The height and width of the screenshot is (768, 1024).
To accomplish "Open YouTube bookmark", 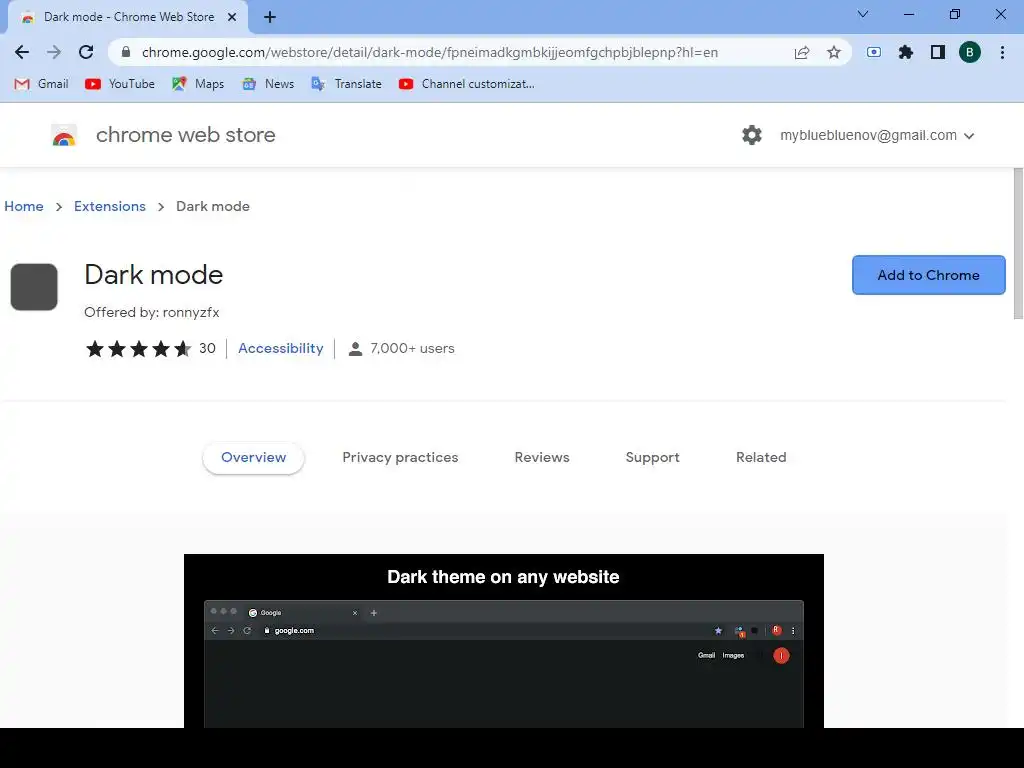I will pyautogui.click(x=120, y=84).
